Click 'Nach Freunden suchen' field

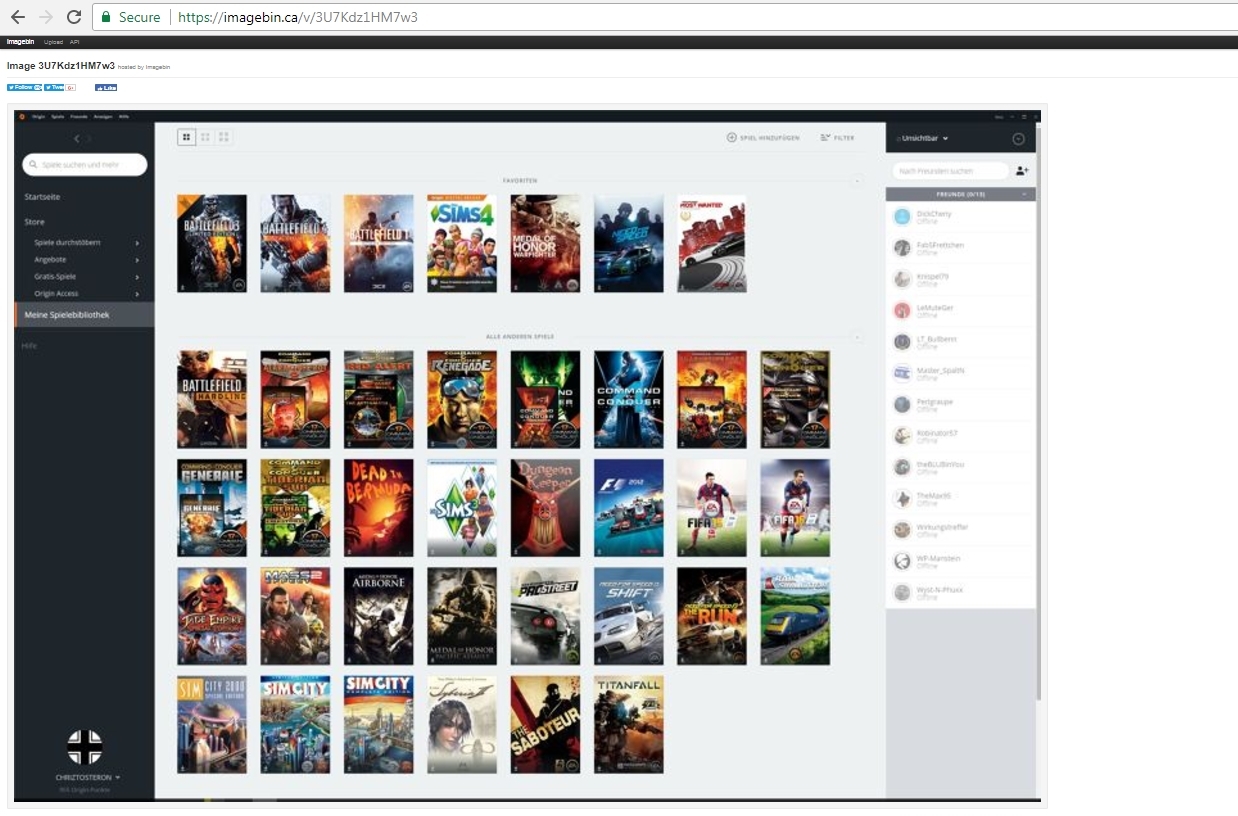pyautogui.click(x=950, y=171)
